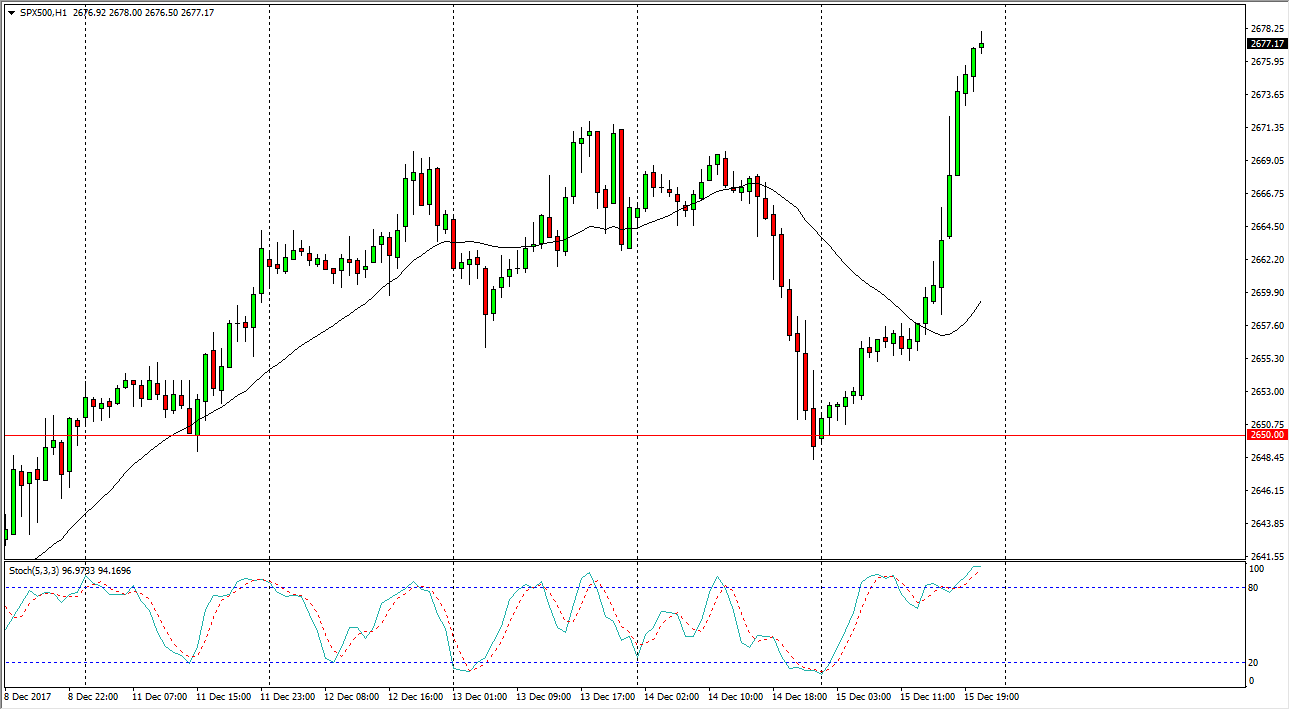Click the current price tag 2677.17
This screenshot has width=1290, height=710.
pyautogui.click(x=1266, y=44)
